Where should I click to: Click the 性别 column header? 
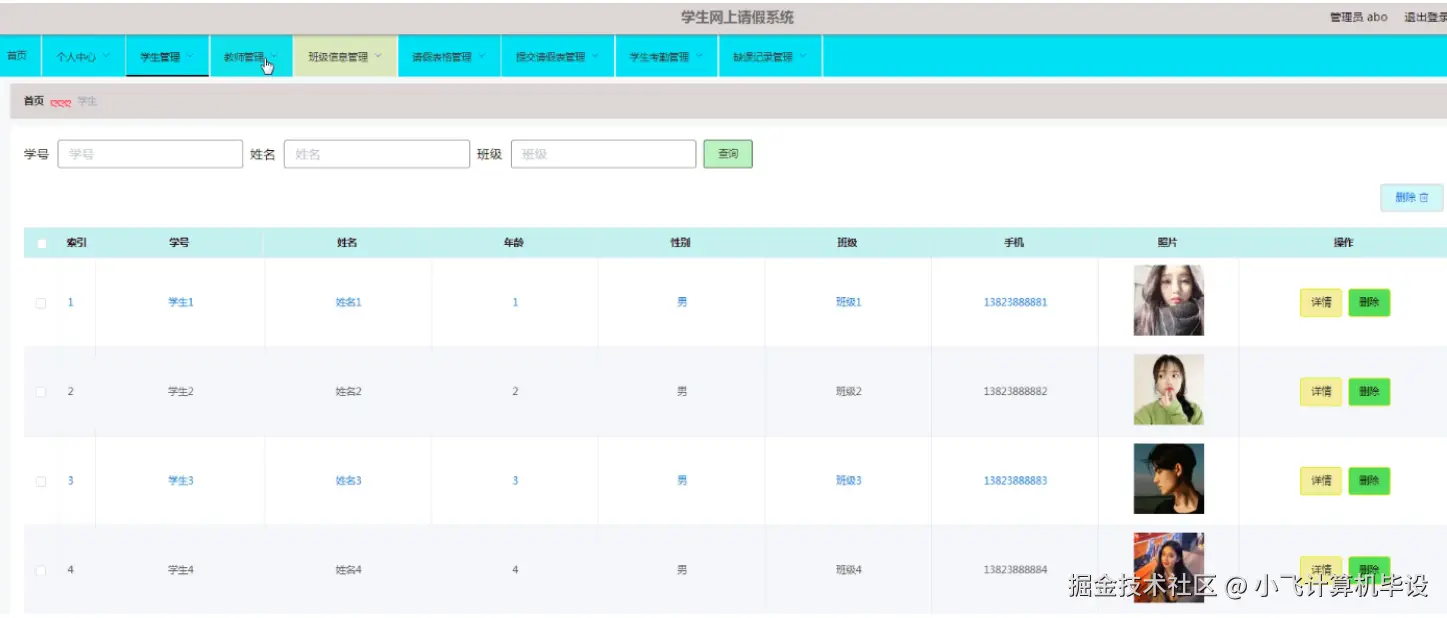coord(681,243)
